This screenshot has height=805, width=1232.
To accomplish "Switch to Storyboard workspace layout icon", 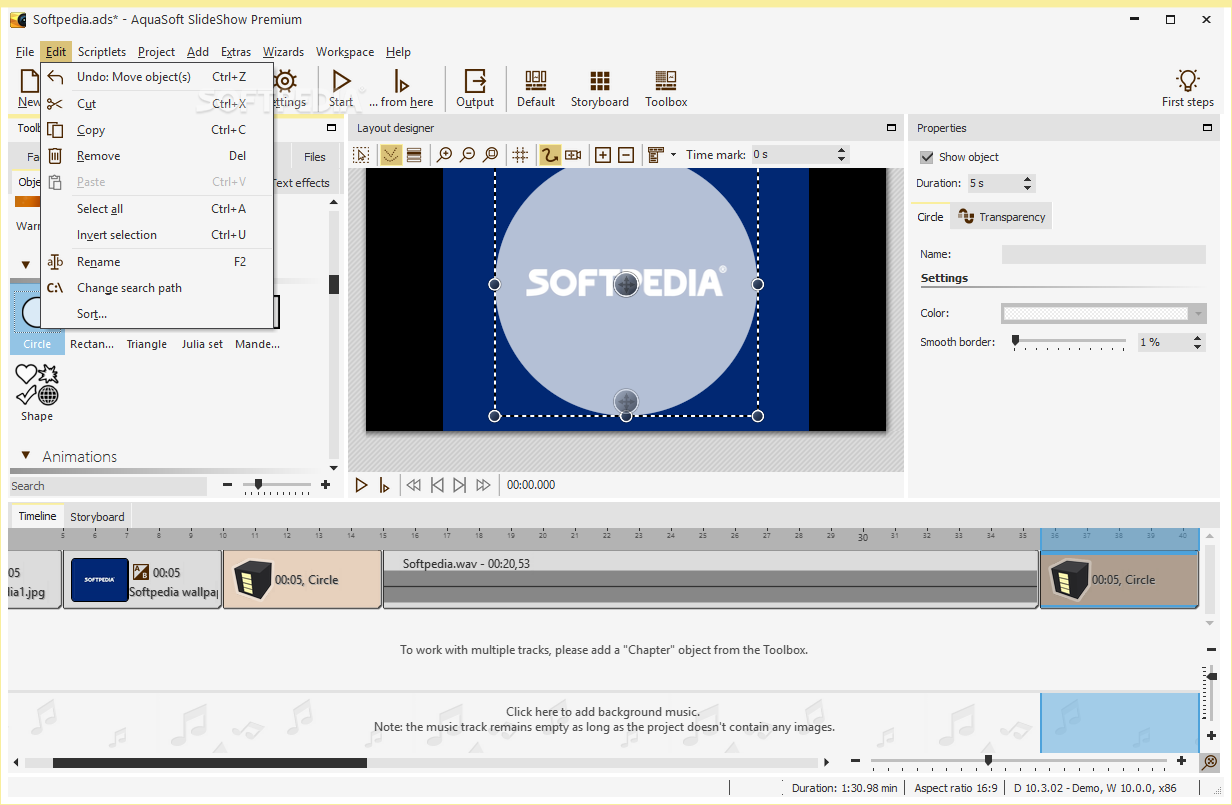I will pyautogui.click(x=600, y=81).
